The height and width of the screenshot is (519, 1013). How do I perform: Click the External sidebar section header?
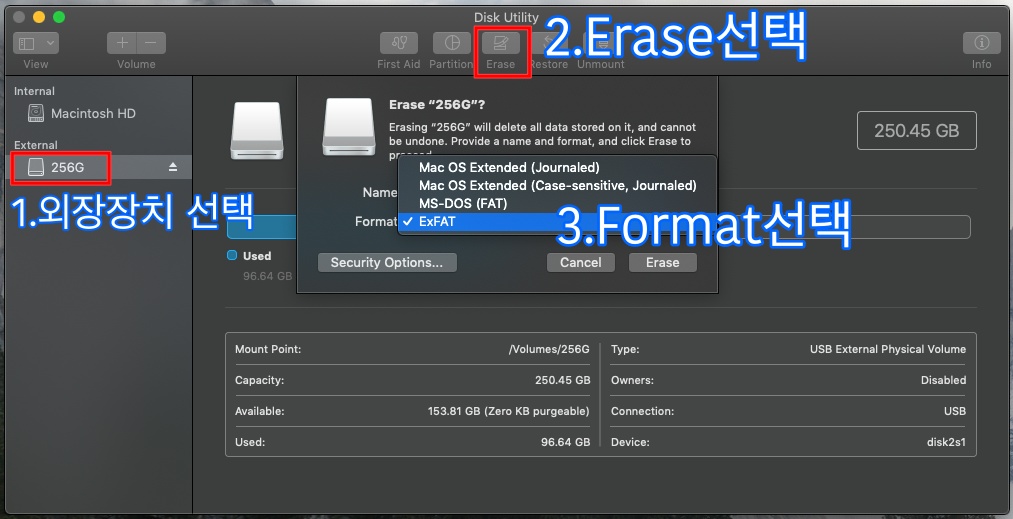36,145
